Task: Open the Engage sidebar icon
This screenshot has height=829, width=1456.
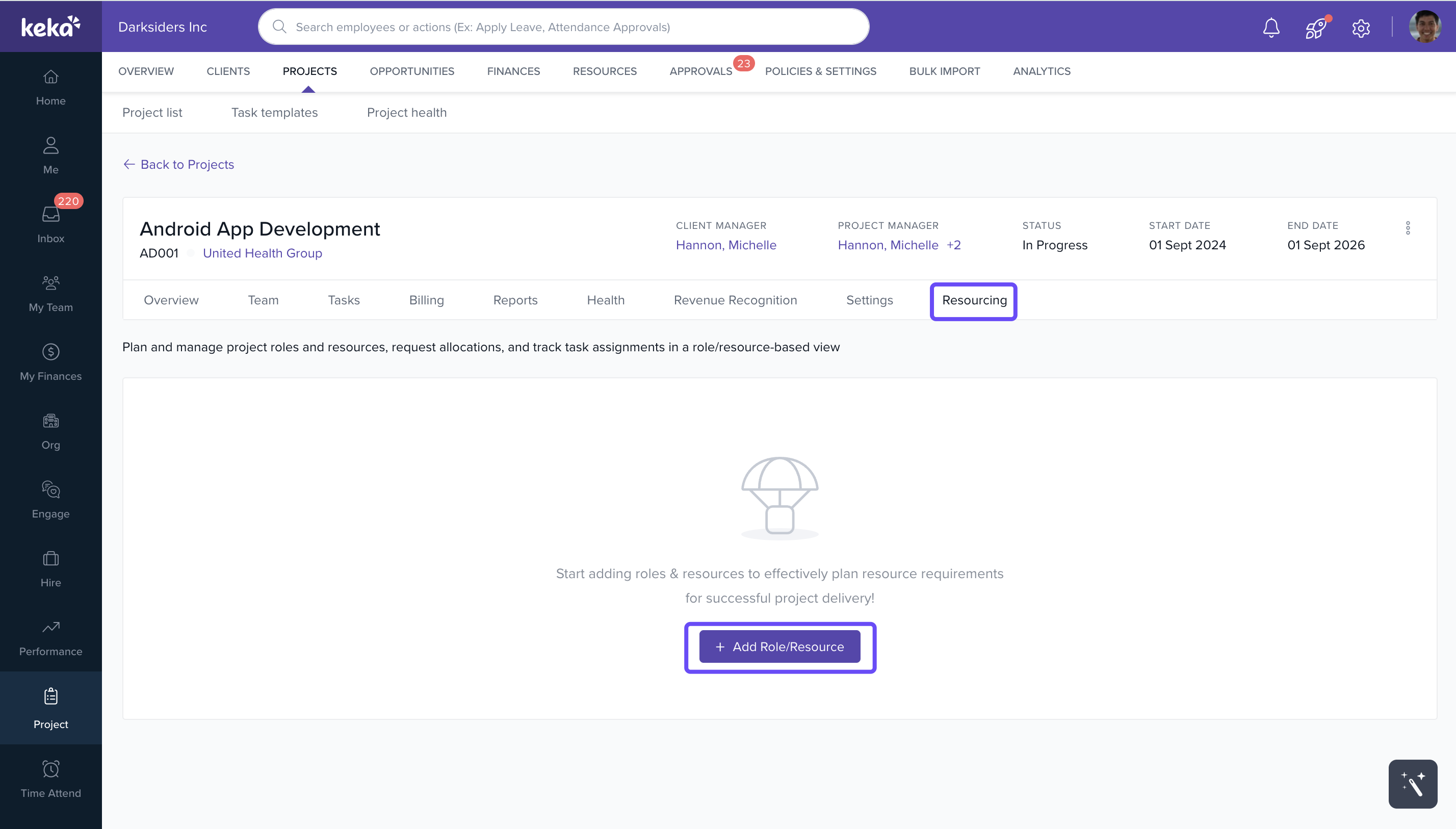Action: tap(50, 499)
